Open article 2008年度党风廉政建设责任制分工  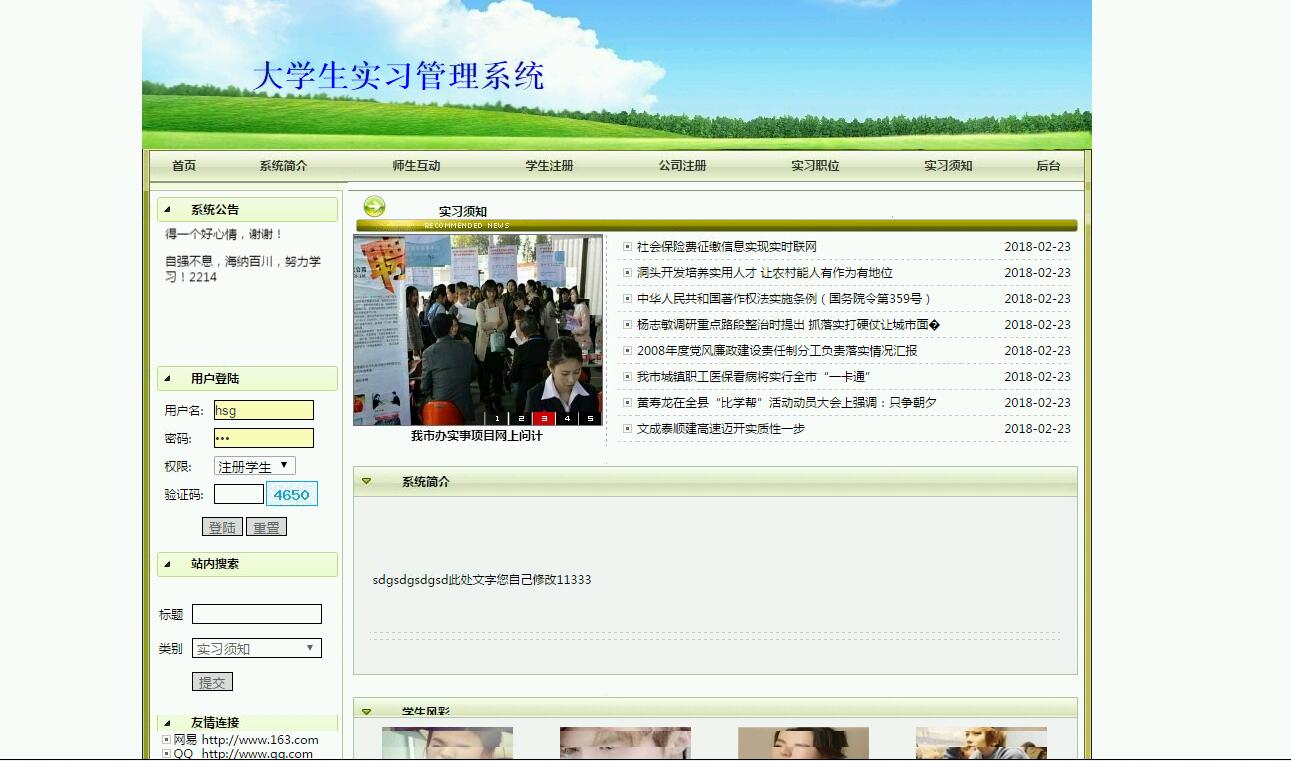[777, 351]
